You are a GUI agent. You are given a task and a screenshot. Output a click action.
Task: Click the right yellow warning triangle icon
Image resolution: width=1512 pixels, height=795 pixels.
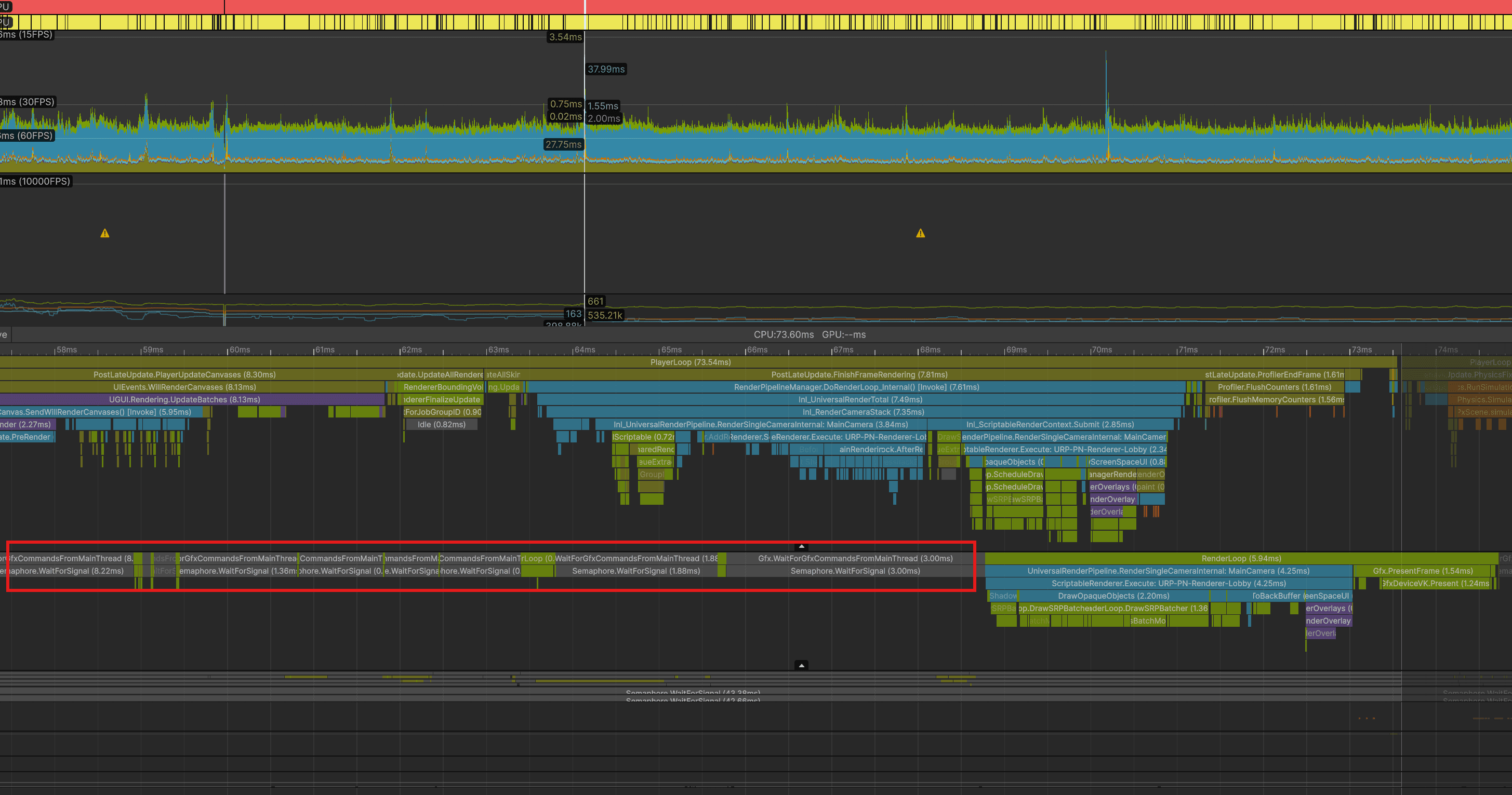pyautogui.click(x=920, y=234)
